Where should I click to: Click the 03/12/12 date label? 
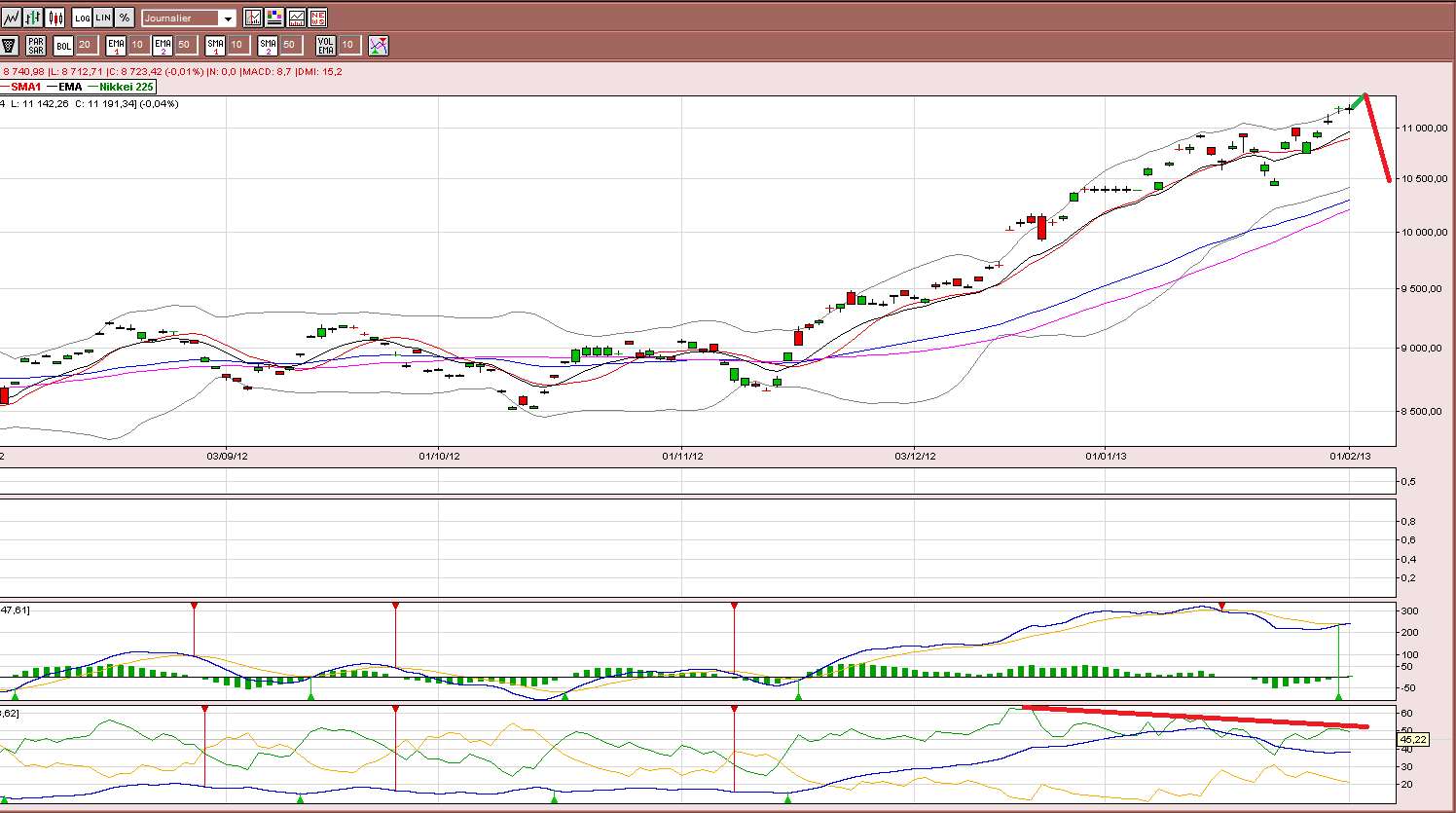(x=916, y=456)
